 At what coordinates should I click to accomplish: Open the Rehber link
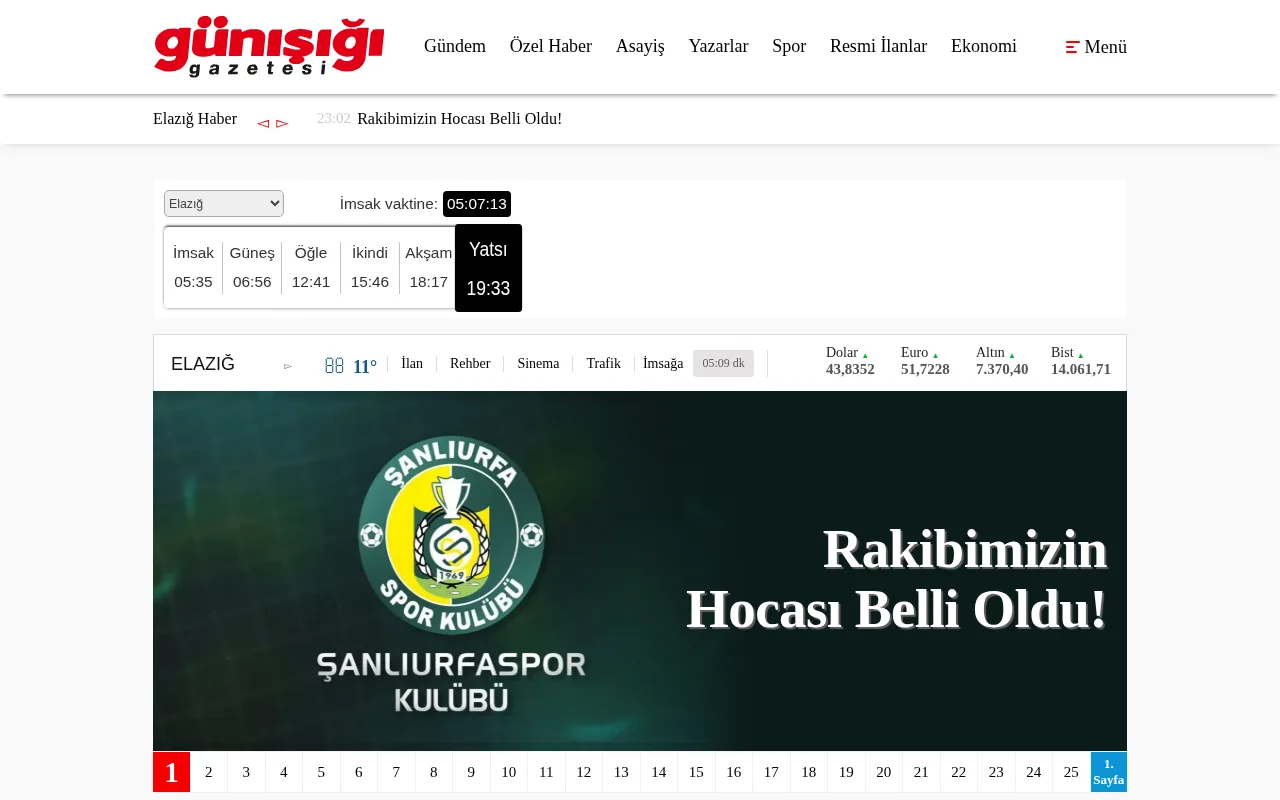470,363
